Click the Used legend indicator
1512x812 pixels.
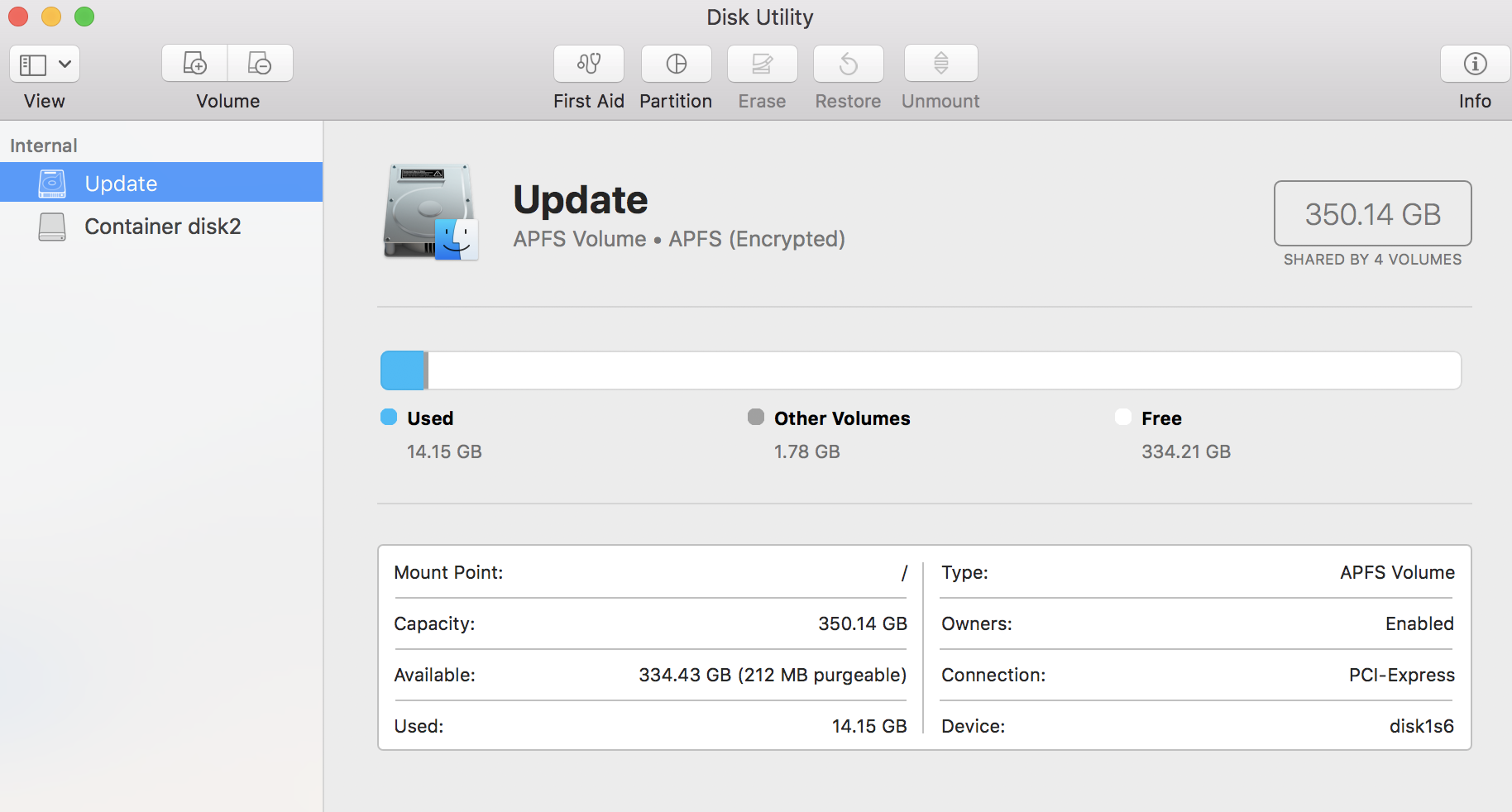point(388,418)
